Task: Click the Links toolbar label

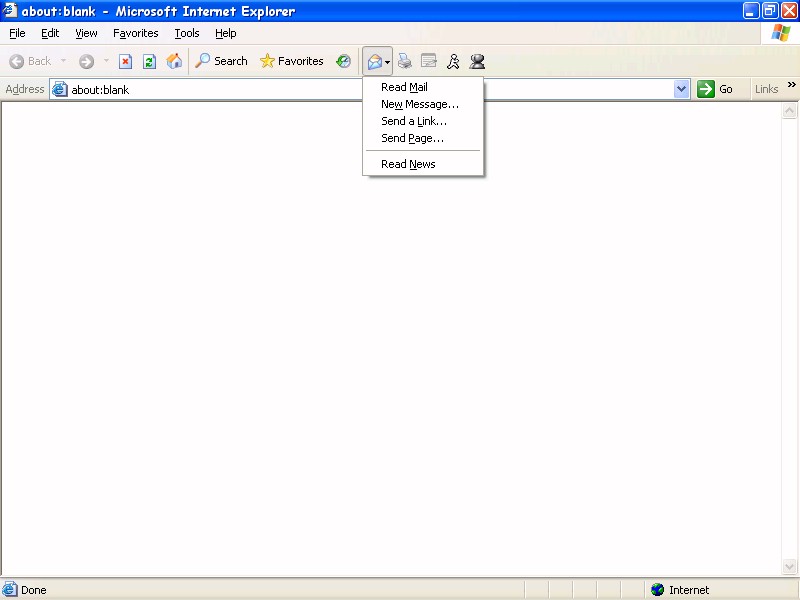Action: pos(766,89)
